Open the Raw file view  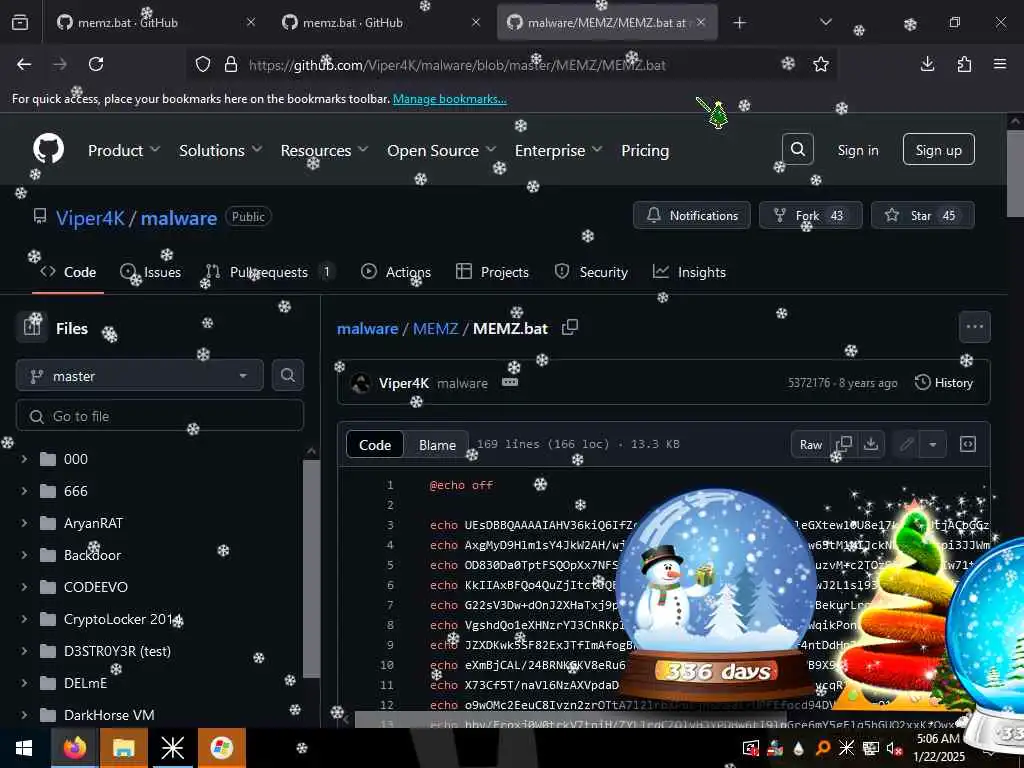(810, 445)
